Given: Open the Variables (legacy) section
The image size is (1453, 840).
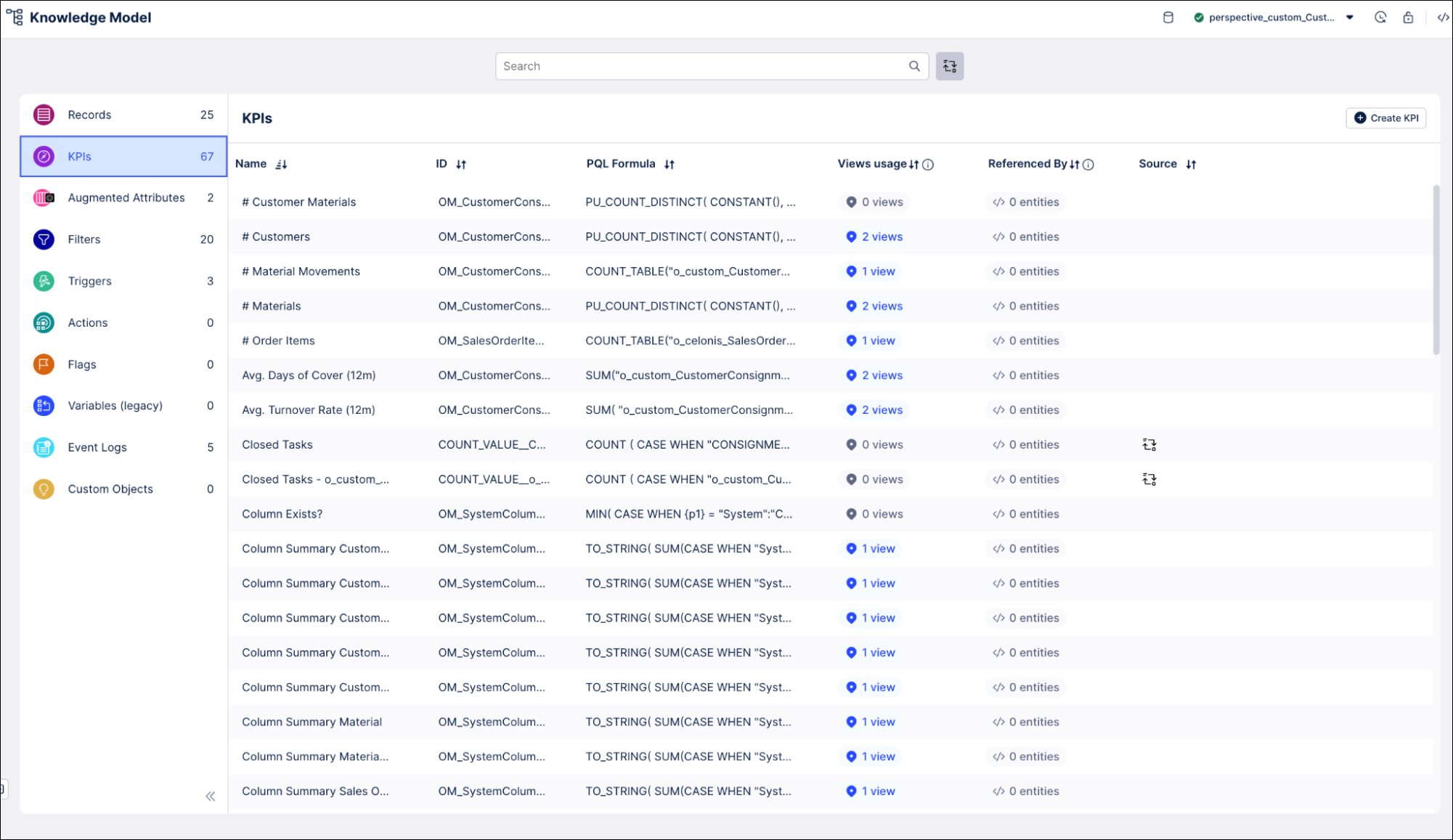Looking at the screenshot, I should (123, 406).
